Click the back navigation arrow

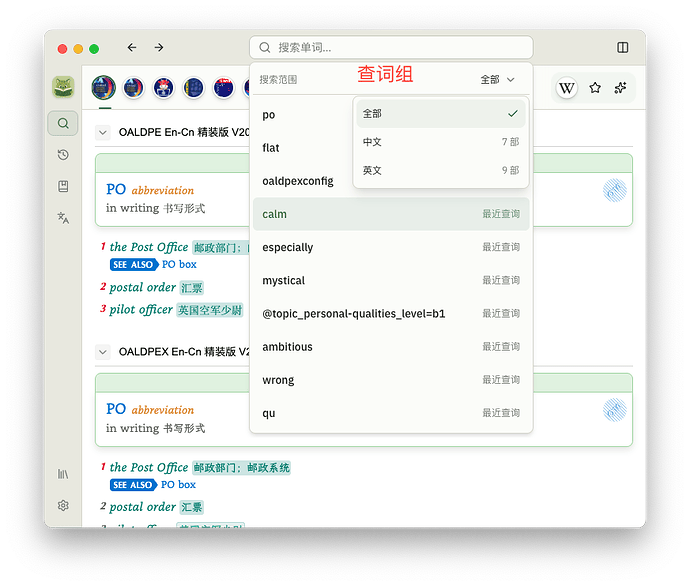pos(132,47)
